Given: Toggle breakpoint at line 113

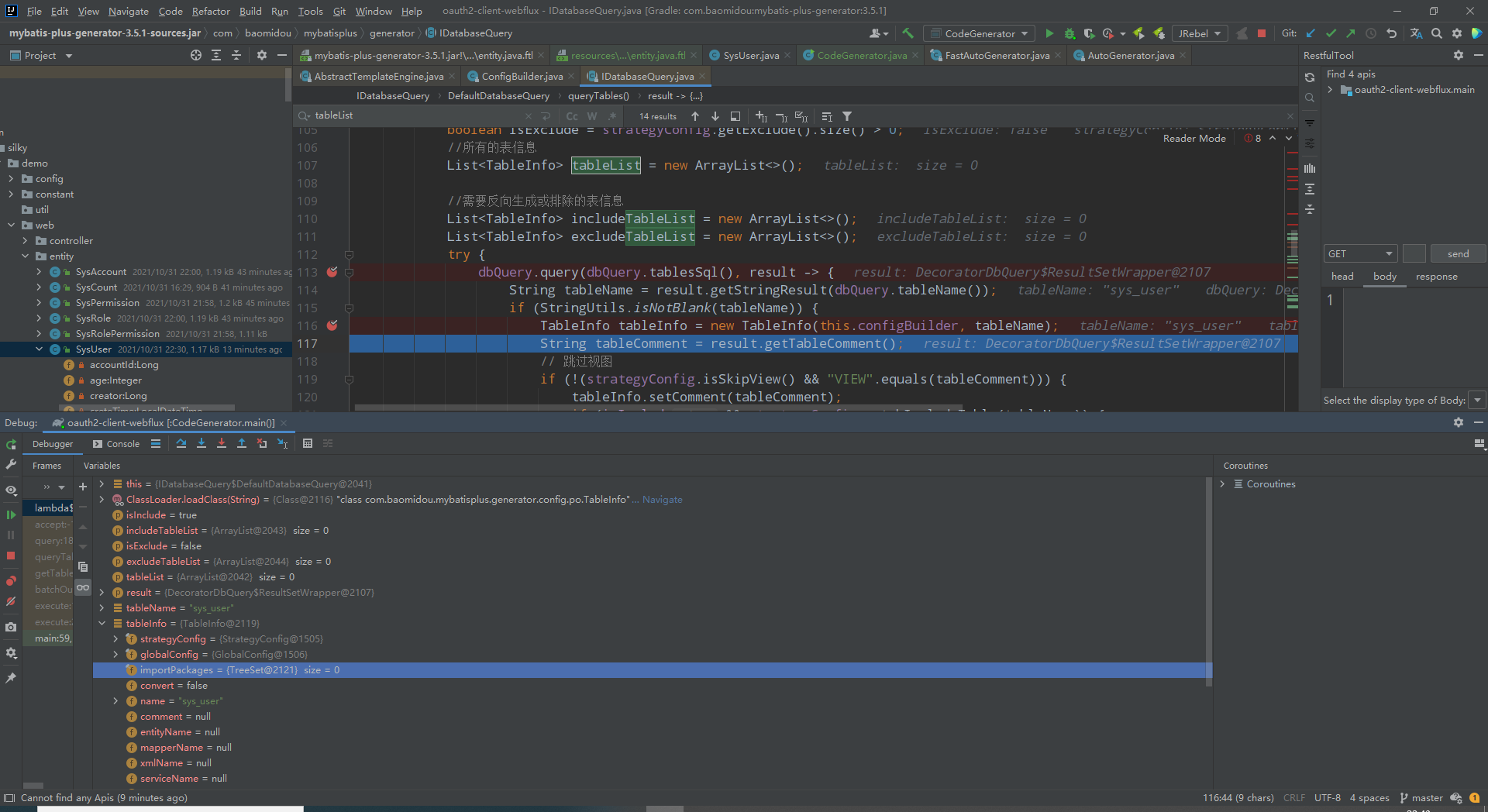Looking at the screenshot, I should coord(332,272).
